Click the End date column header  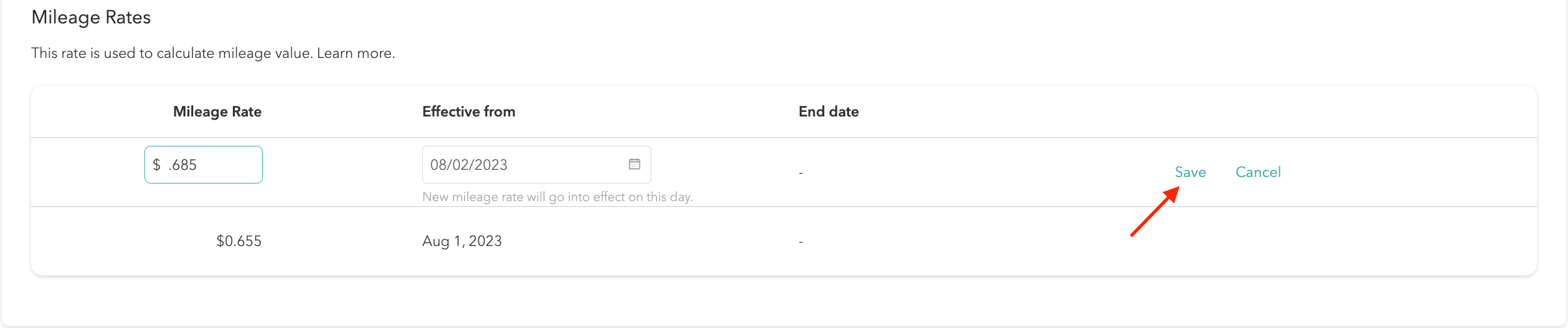click(828, 112)
